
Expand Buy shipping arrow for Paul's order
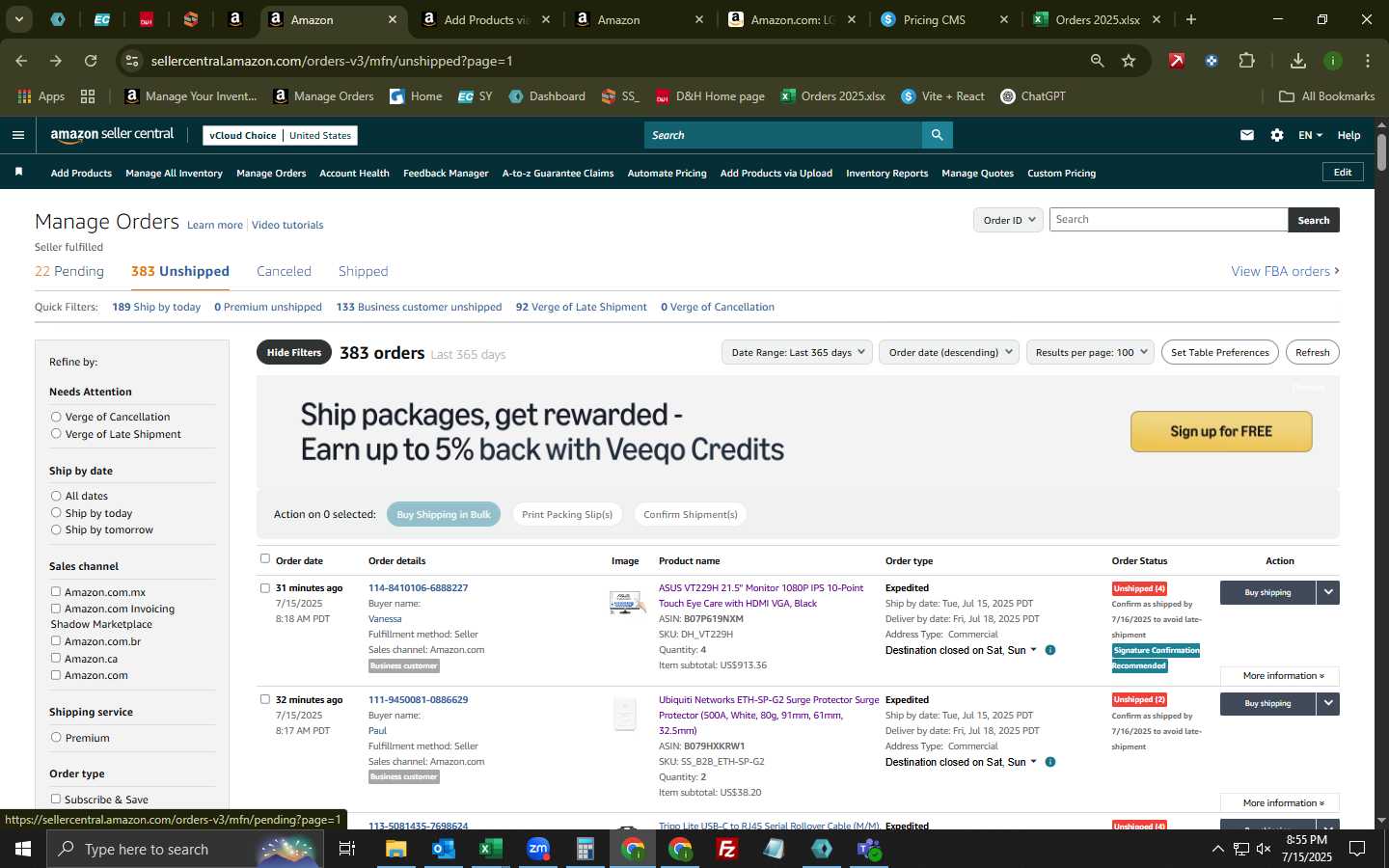(x=1328, y=704)
